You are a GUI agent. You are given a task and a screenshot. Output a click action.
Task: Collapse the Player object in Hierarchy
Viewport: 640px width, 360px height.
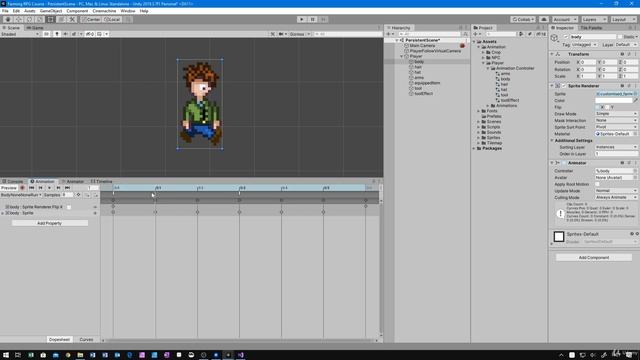pos(402,56)
